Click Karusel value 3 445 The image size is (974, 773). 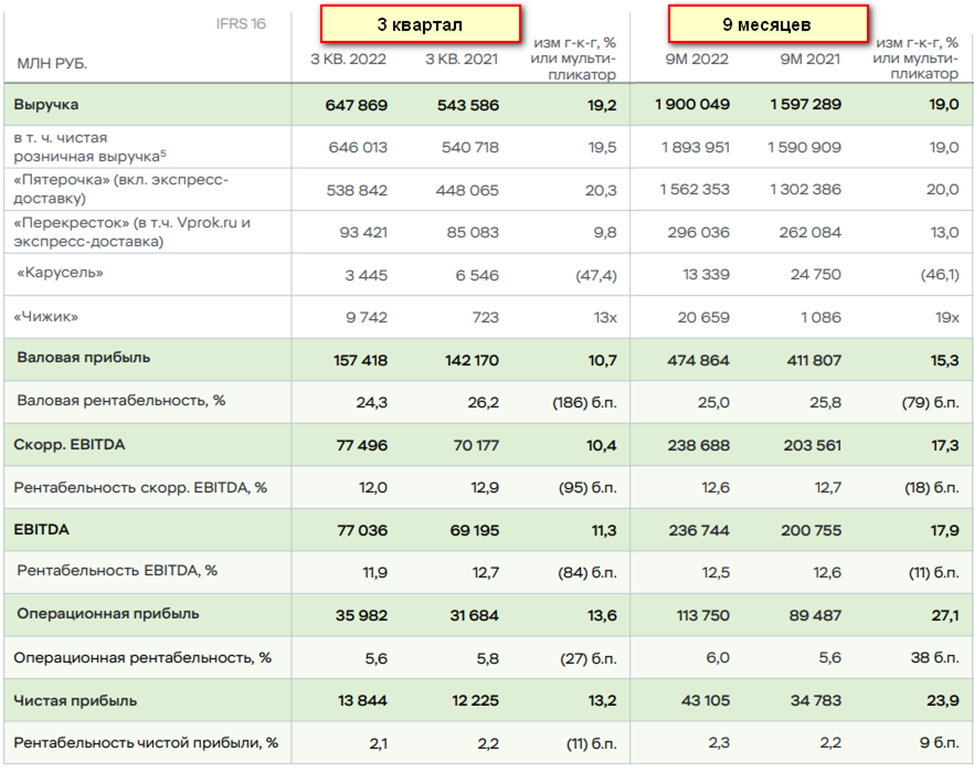pos(366,275)
